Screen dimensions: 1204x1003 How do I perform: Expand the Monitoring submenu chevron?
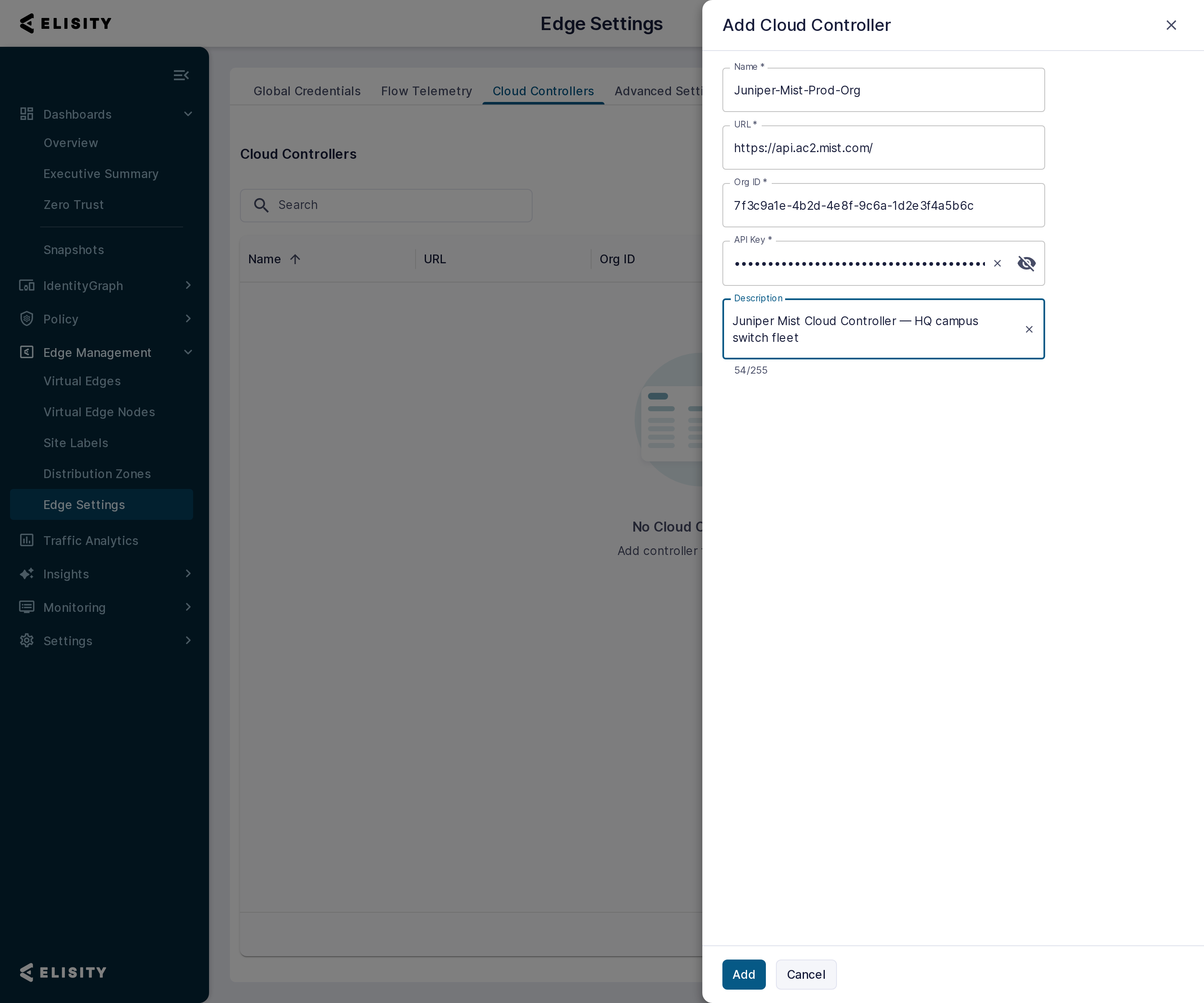click(x=188, y=607)
